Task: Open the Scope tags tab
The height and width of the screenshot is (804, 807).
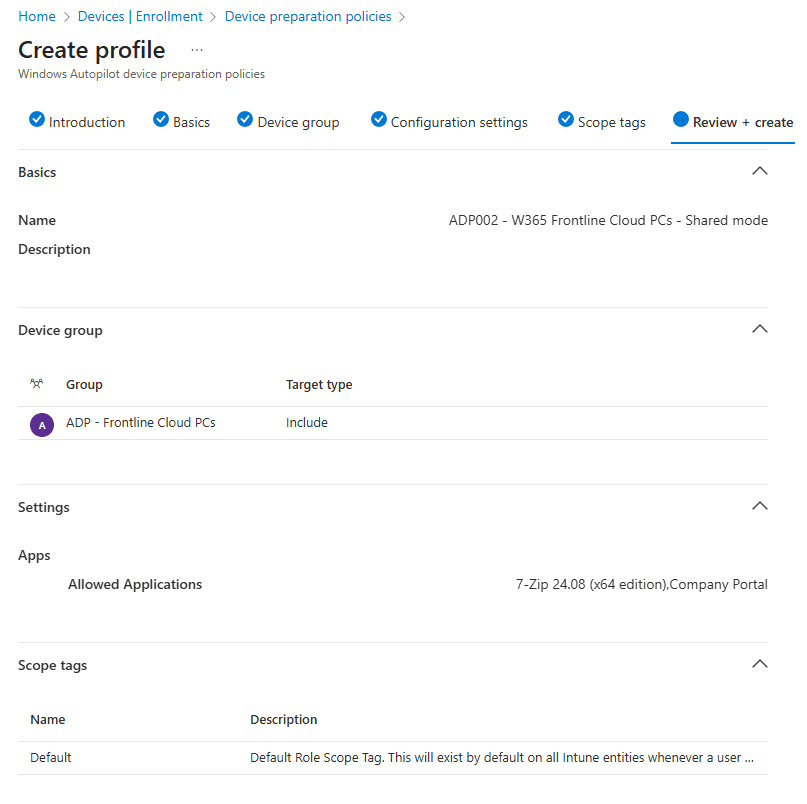Action: tap(611, 123)
